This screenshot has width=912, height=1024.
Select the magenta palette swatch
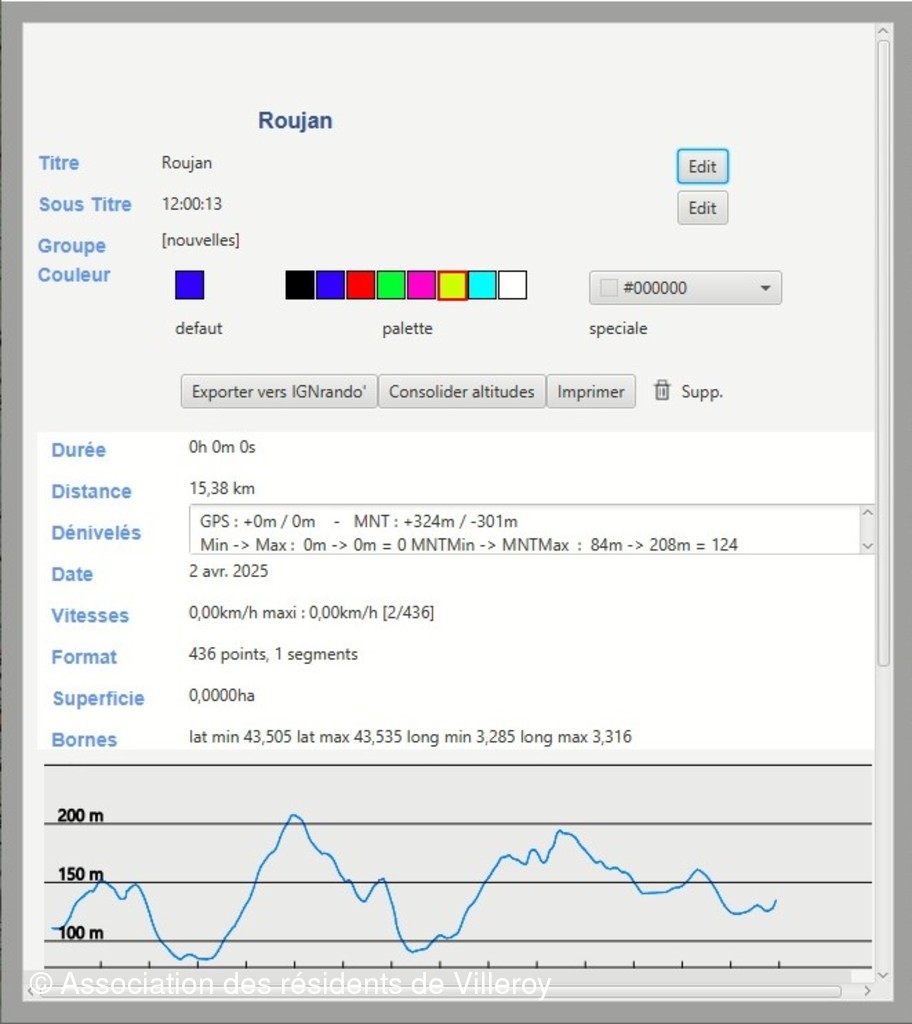(422, 285)
